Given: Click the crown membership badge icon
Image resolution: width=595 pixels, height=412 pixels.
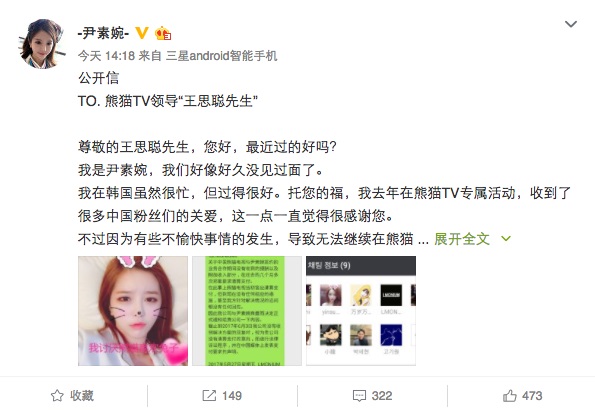Looking at the screenshot, I should pos(163,33).
